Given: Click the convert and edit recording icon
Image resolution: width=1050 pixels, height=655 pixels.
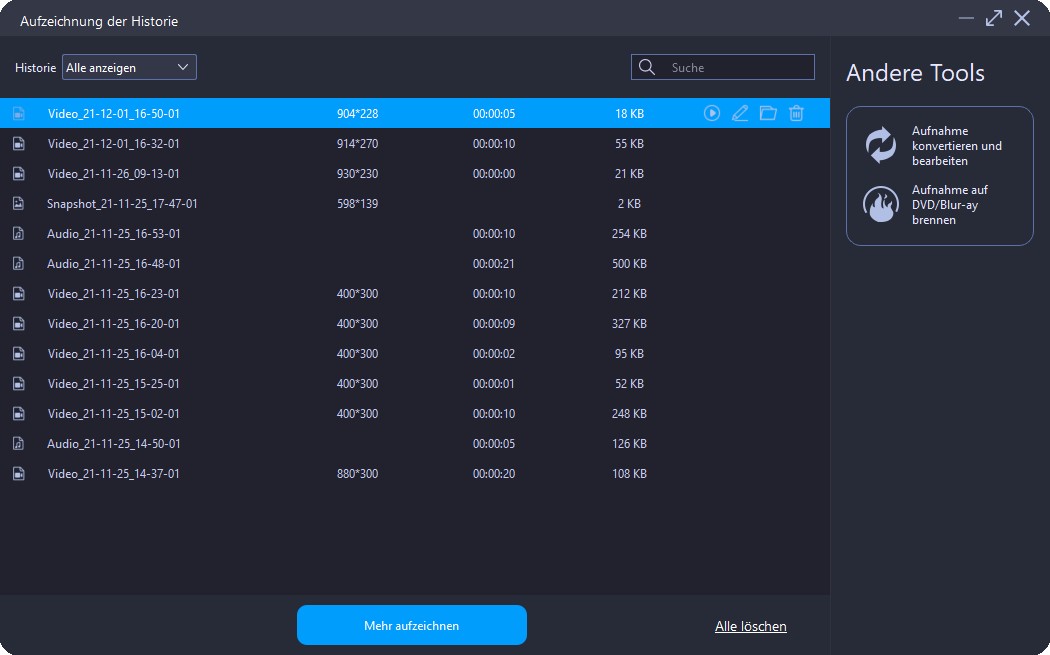Looking at the screenshot, I should tap(881, 146).
